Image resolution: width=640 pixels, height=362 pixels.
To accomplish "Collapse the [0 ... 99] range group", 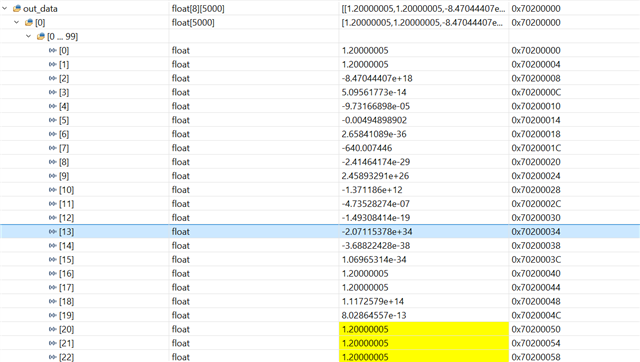I will (x=29, y=36).
